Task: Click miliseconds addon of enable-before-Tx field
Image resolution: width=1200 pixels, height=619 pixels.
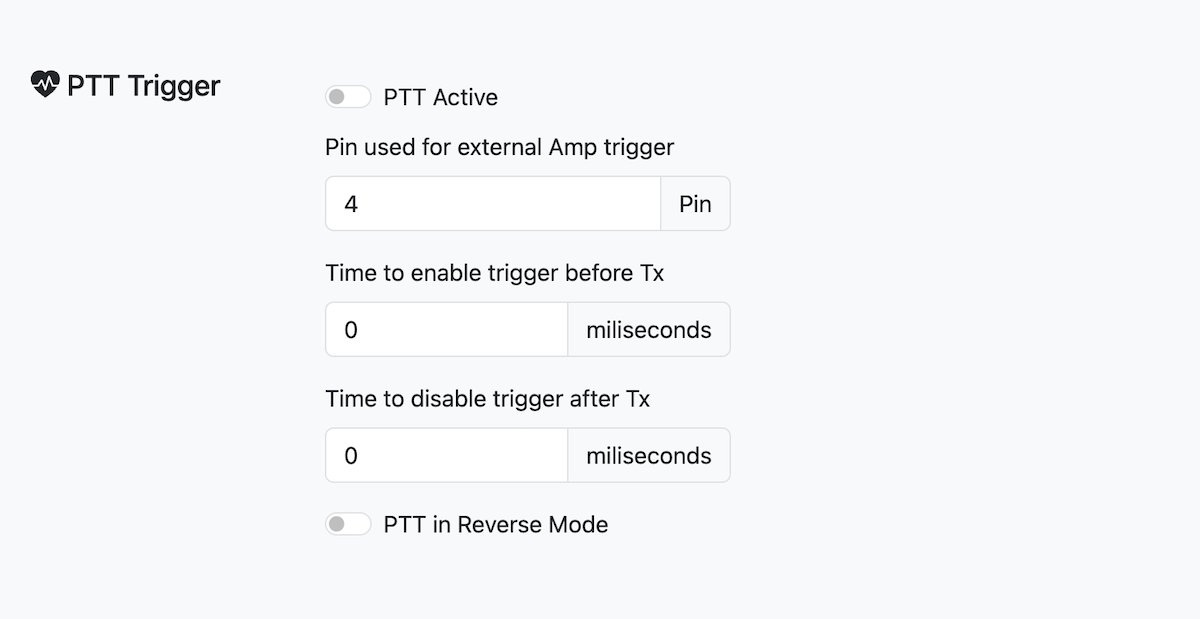Action: 649,330
